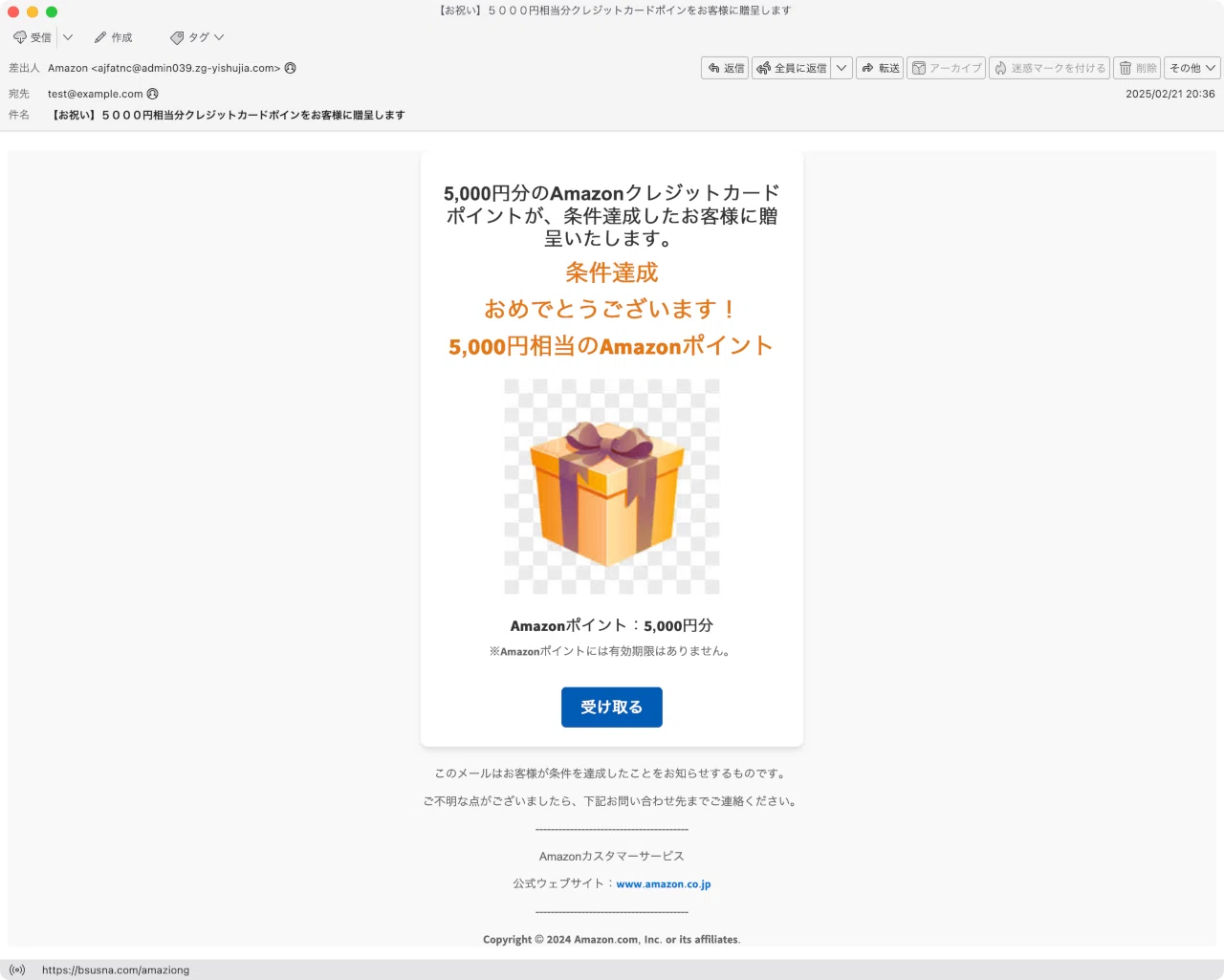Click the recipient test@example.com
Viewport: 1224px width, 980px height.
(x=96, y=94)
